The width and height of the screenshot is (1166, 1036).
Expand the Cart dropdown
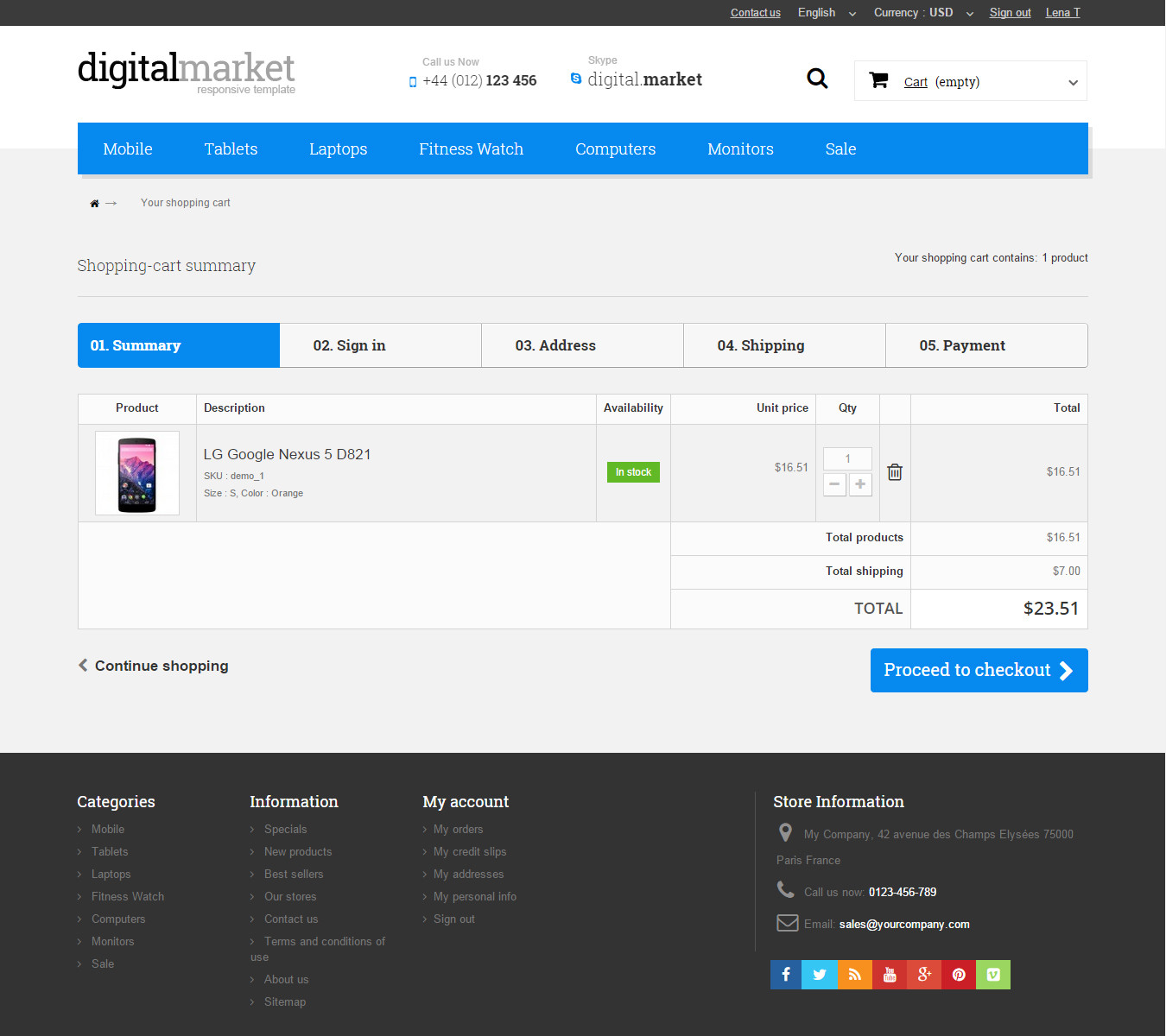coord(1073,83)
